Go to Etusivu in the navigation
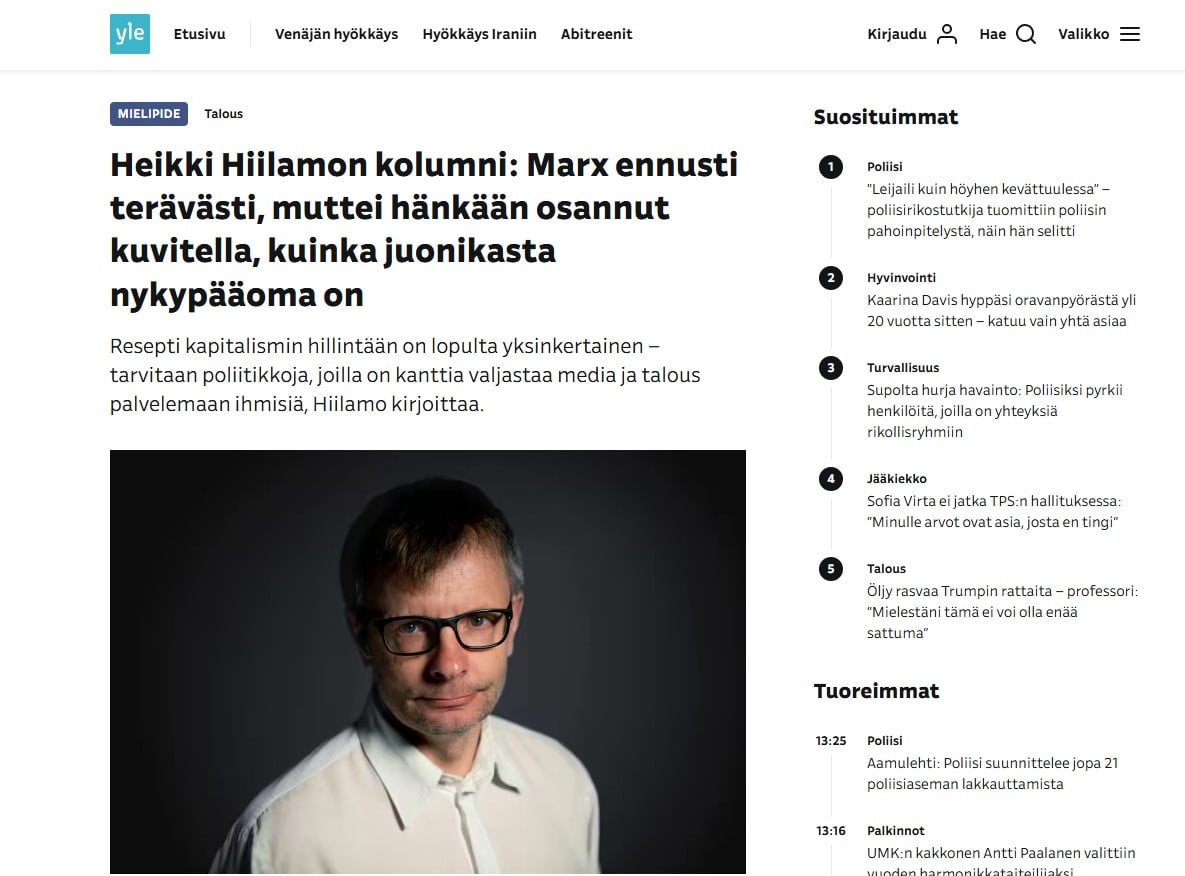 click(199, 34)
